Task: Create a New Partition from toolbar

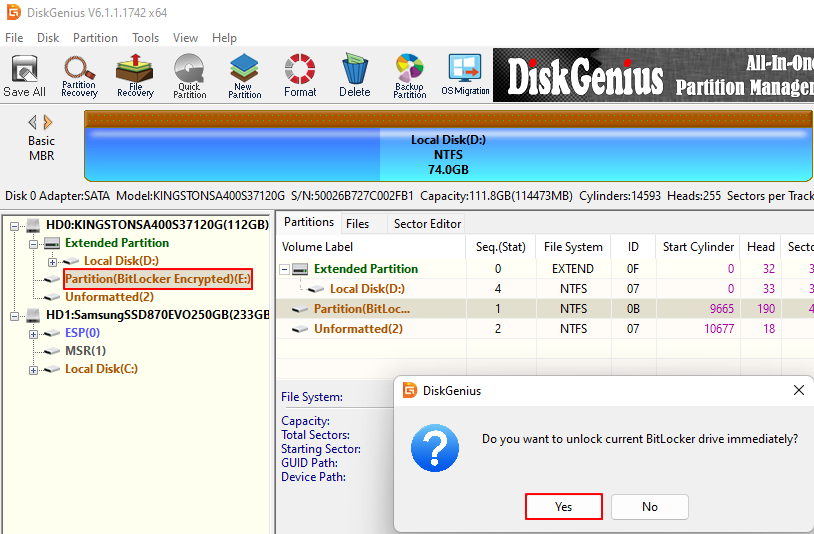Action: point(244,75)
